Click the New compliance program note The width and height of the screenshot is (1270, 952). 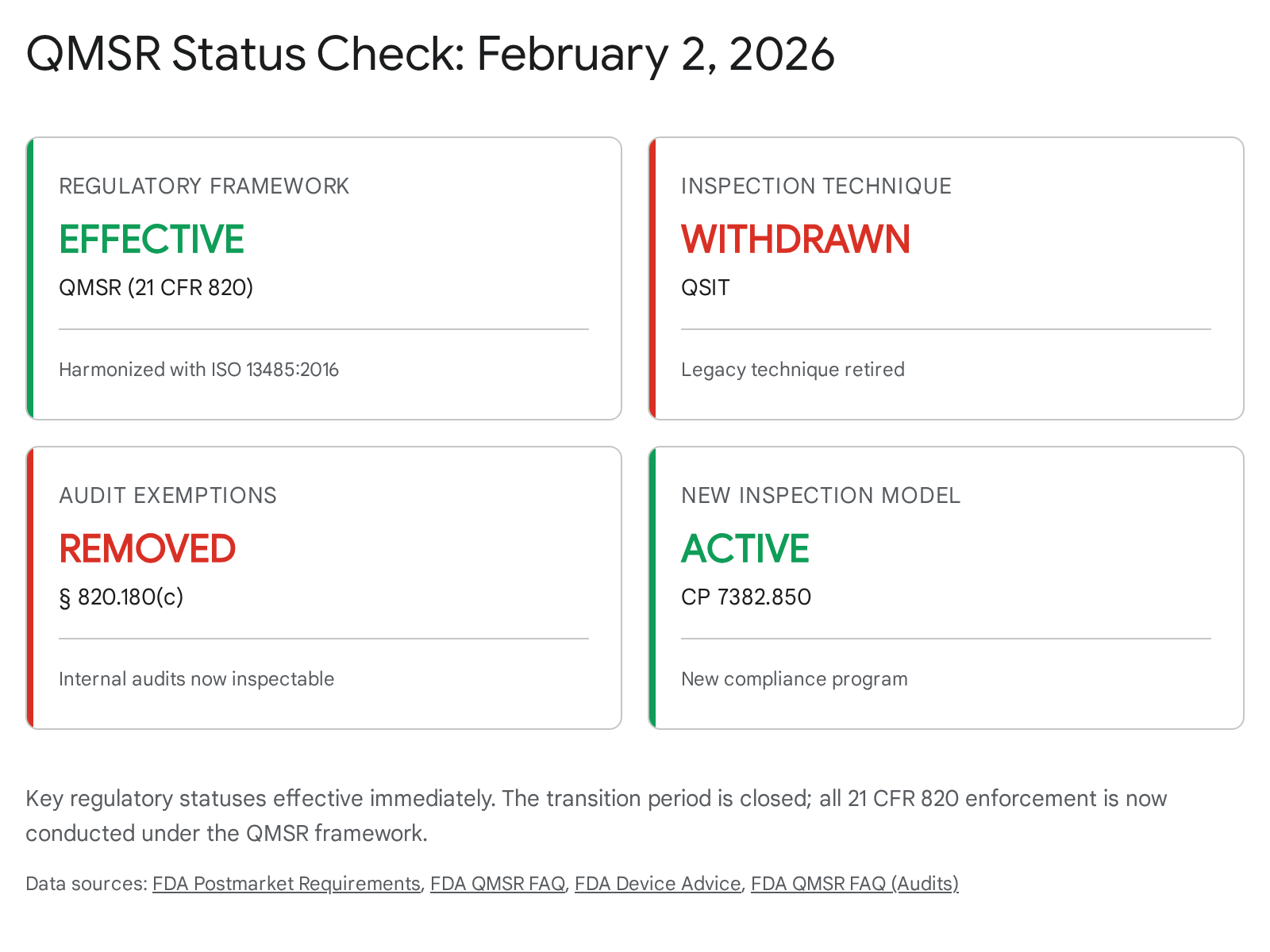coord(794,679)
